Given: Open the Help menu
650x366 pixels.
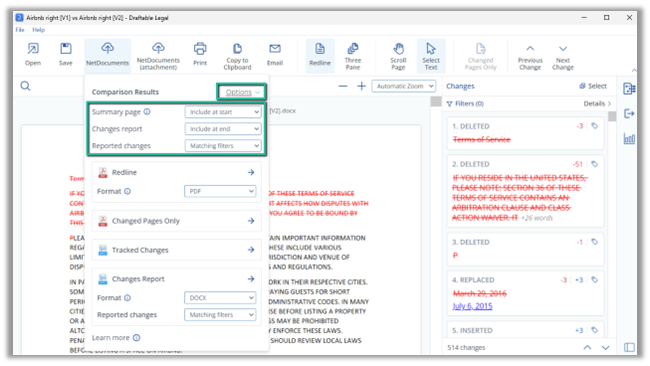Looking at the screenshot, I should (x=39, y=30).
